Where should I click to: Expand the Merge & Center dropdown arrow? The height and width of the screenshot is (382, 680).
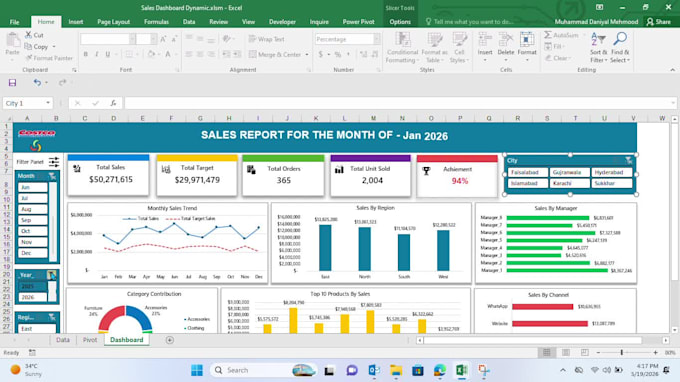tap(307, 55)
